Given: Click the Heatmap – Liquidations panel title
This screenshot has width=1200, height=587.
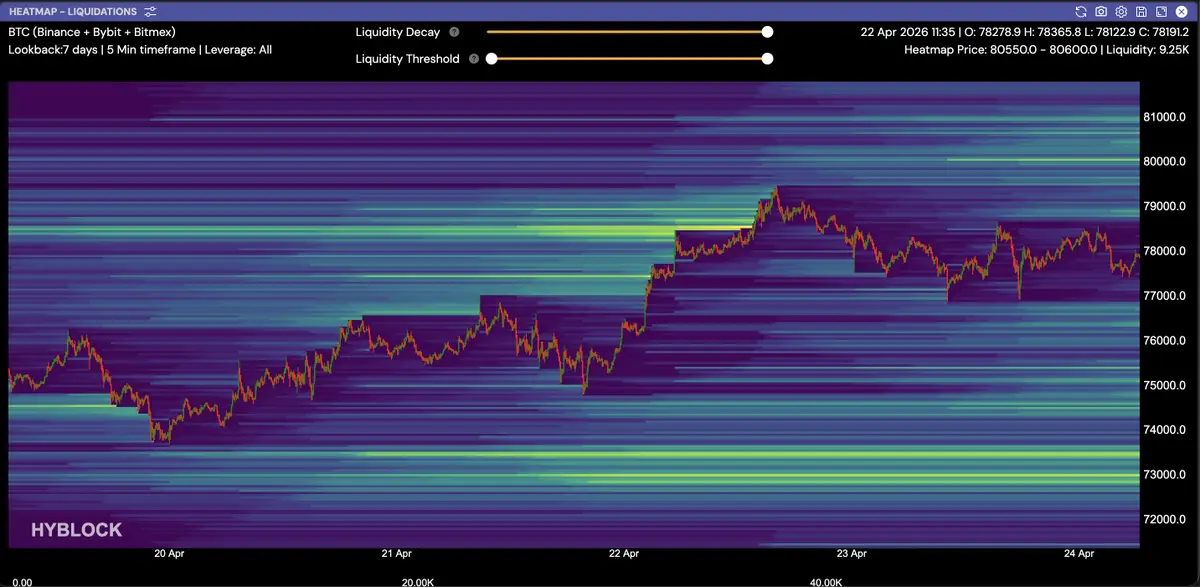Looking at the screenshot, I should pyautogui.click(x=72, y=11).
